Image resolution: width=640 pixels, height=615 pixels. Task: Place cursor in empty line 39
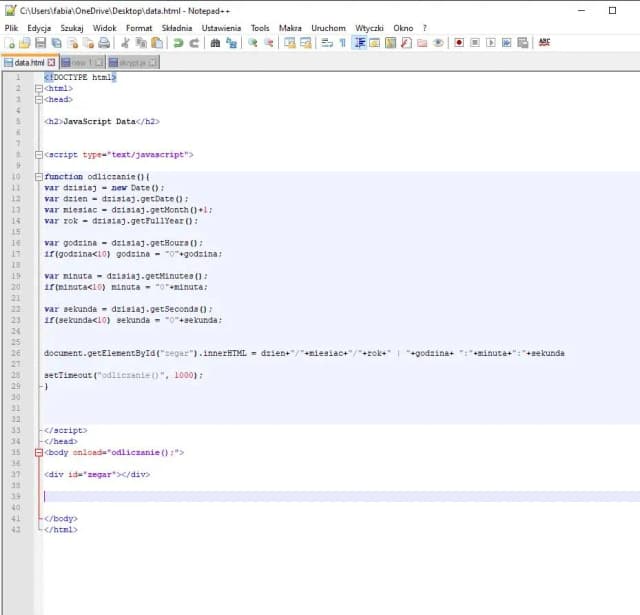pyautogui.click(x=341, y=497)
